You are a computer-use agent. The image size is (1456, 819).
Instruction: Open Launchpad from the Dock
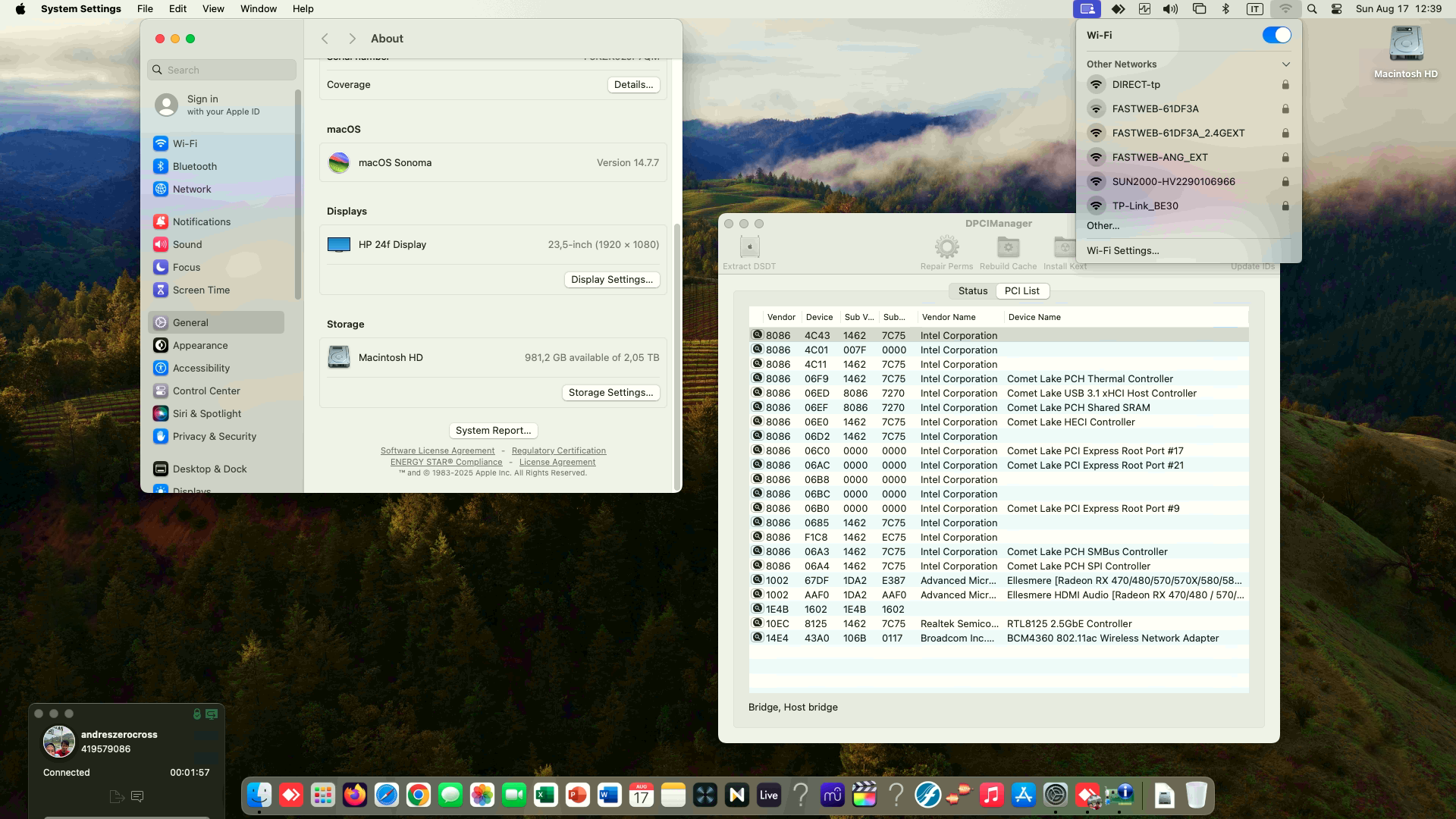click(x=323, y=795)
